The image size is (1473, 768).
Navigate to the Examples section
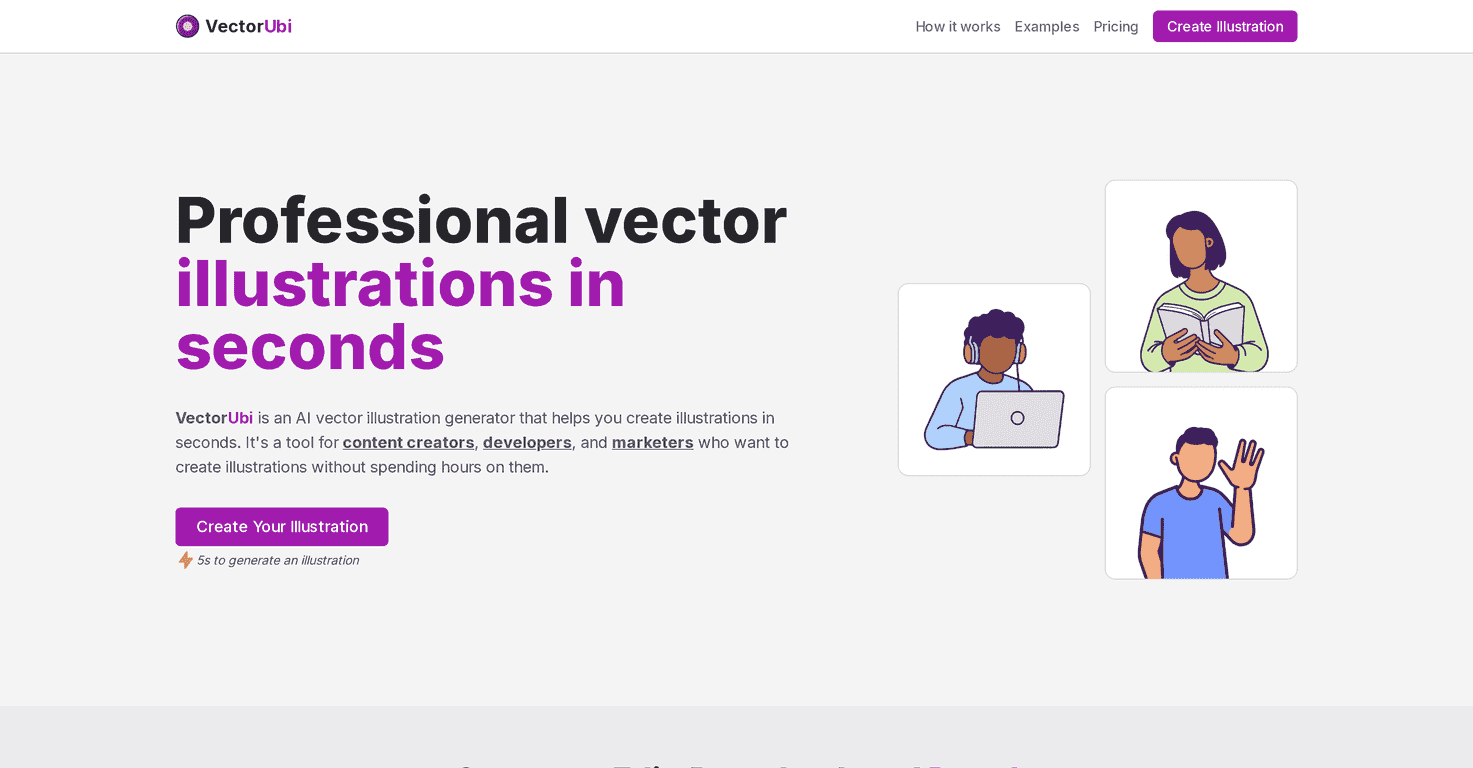point(1046,26)
